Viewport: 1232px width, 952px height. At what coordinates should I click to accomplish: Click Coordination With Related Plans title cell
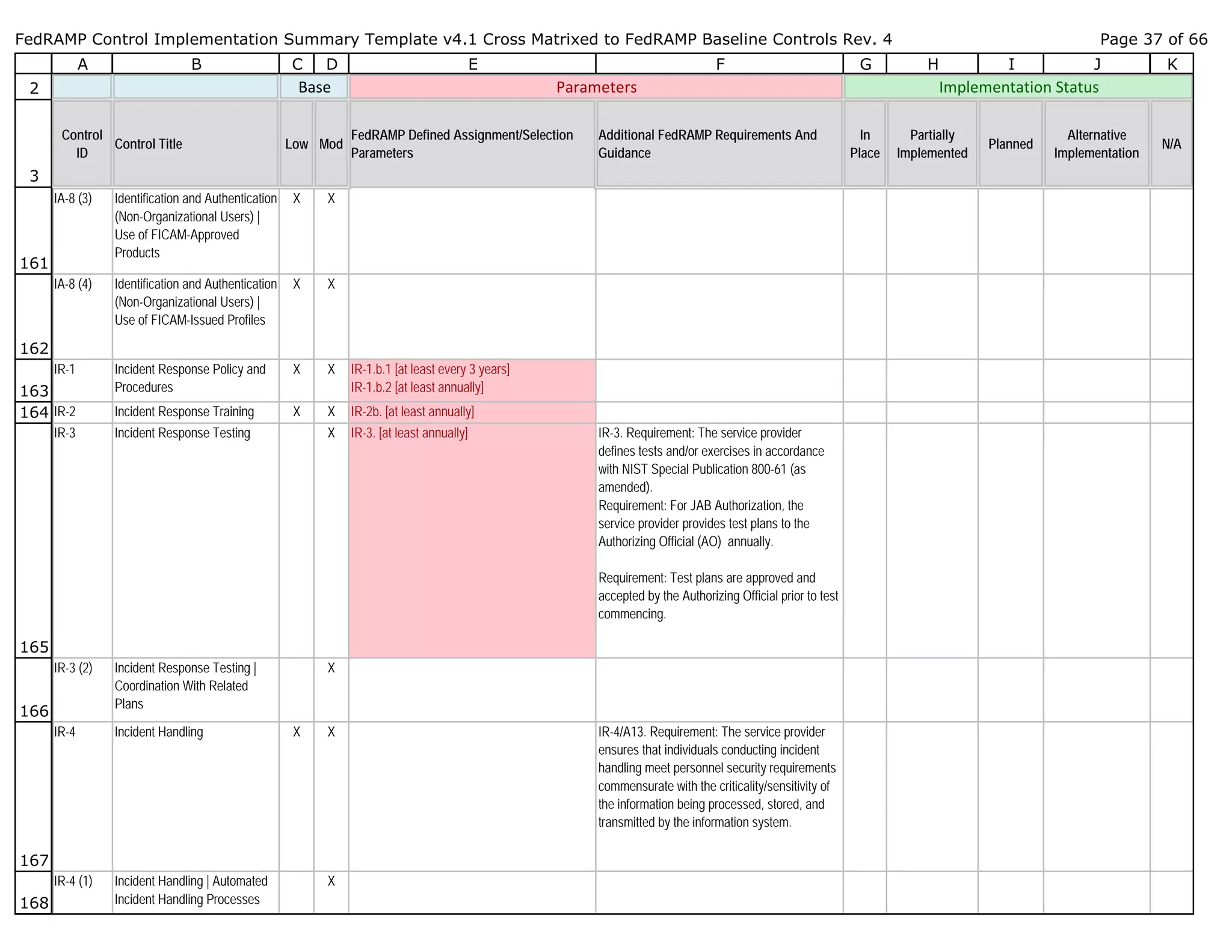coord(196,690)
